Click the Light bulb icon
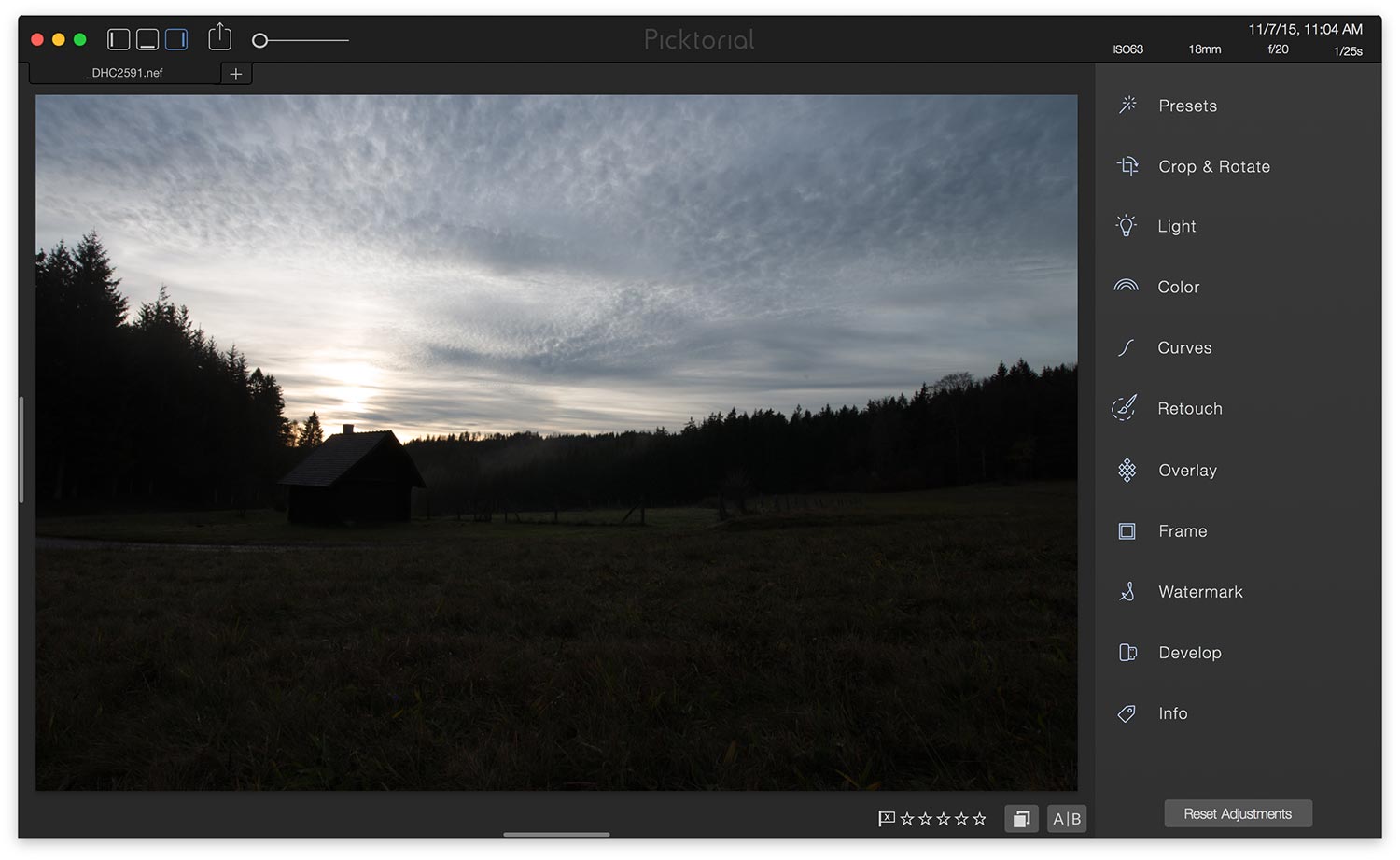Screen dimensions: 1400x860 click(x=1127, y=226)
